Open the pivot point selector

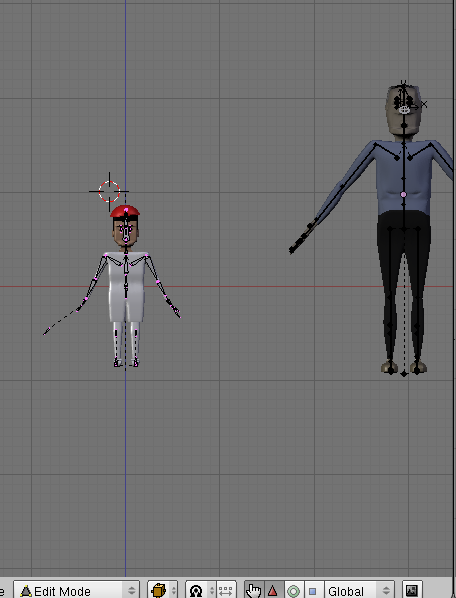tap(201, 590)
